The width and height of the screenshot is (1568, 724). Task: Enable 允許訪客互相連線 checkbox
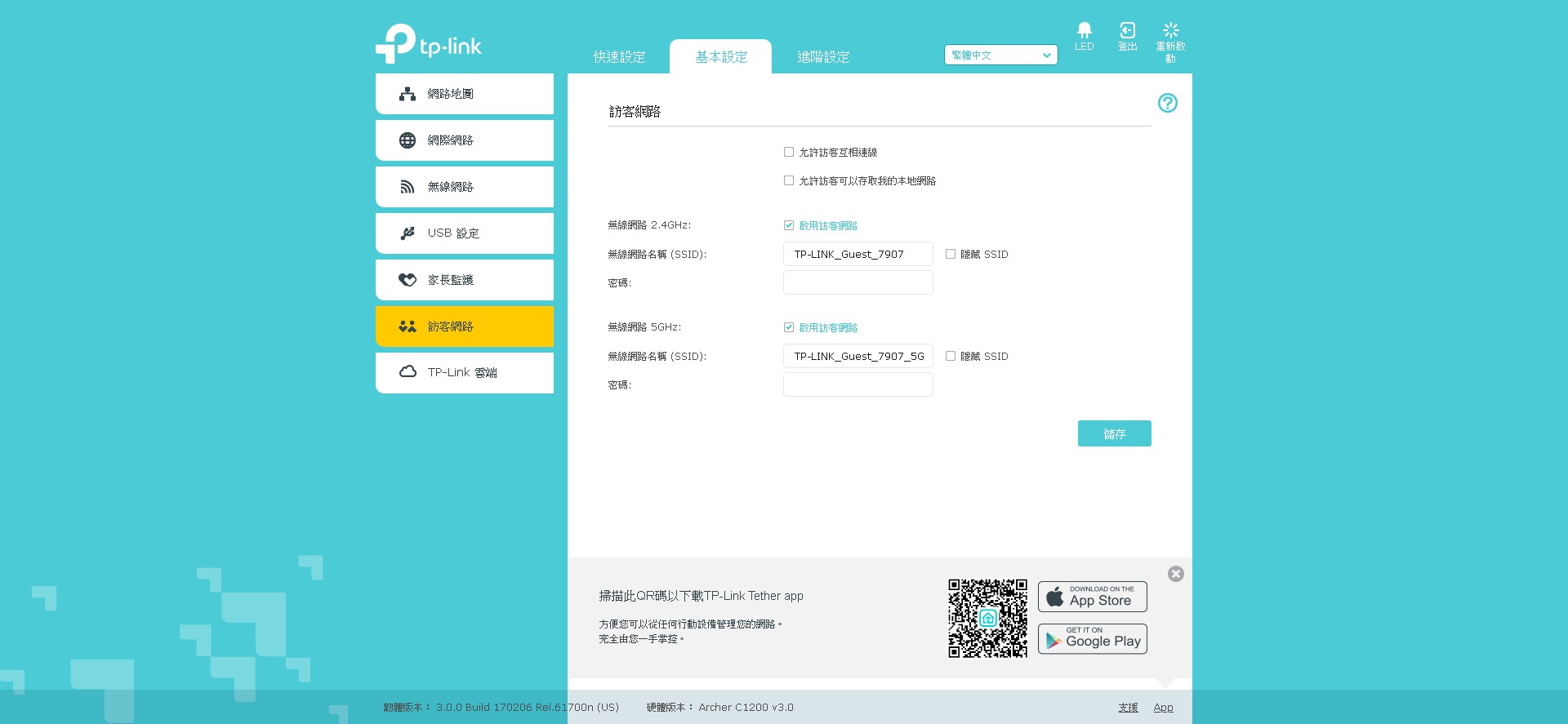pyautogui.click(x=789, y=152)
